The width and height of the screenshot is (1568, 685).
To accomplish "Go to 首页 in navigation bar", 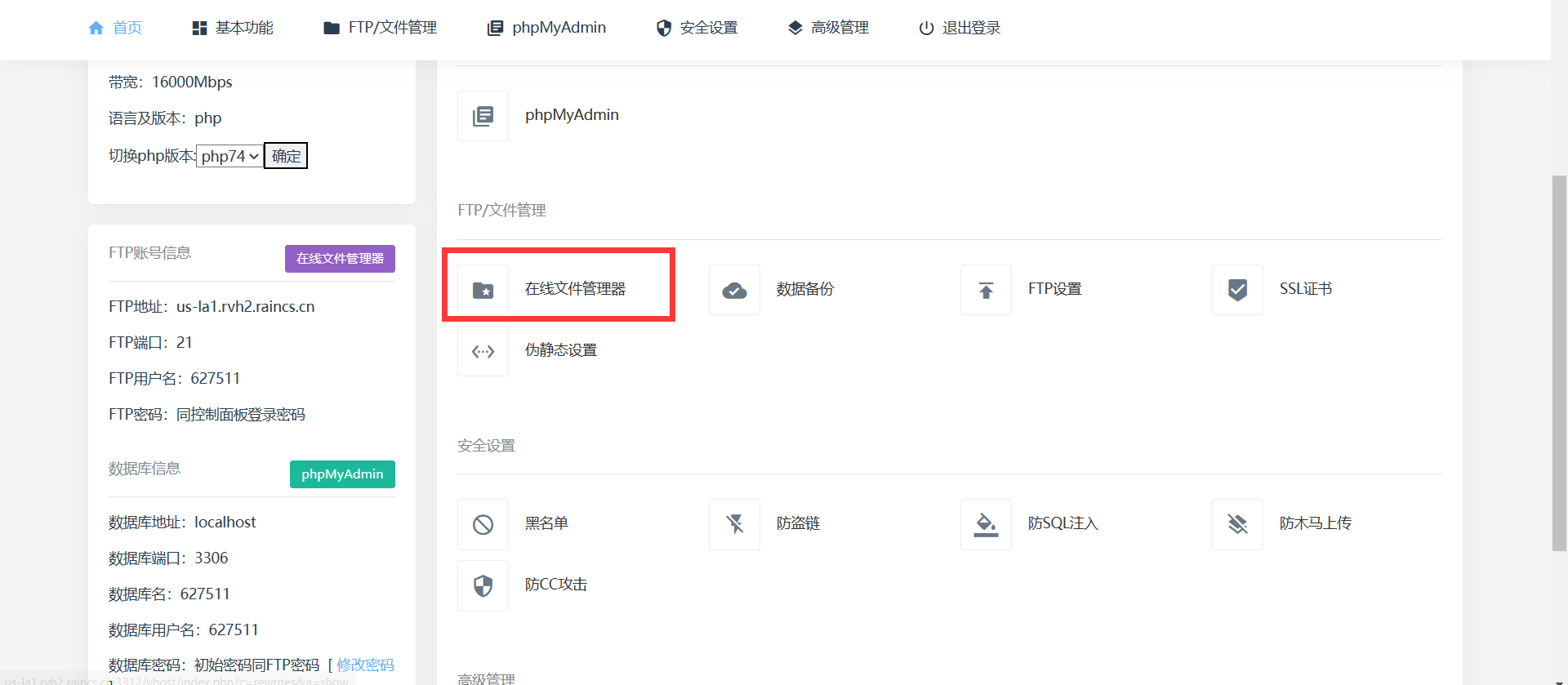I will pyautogui.click(x=115, y=28).
